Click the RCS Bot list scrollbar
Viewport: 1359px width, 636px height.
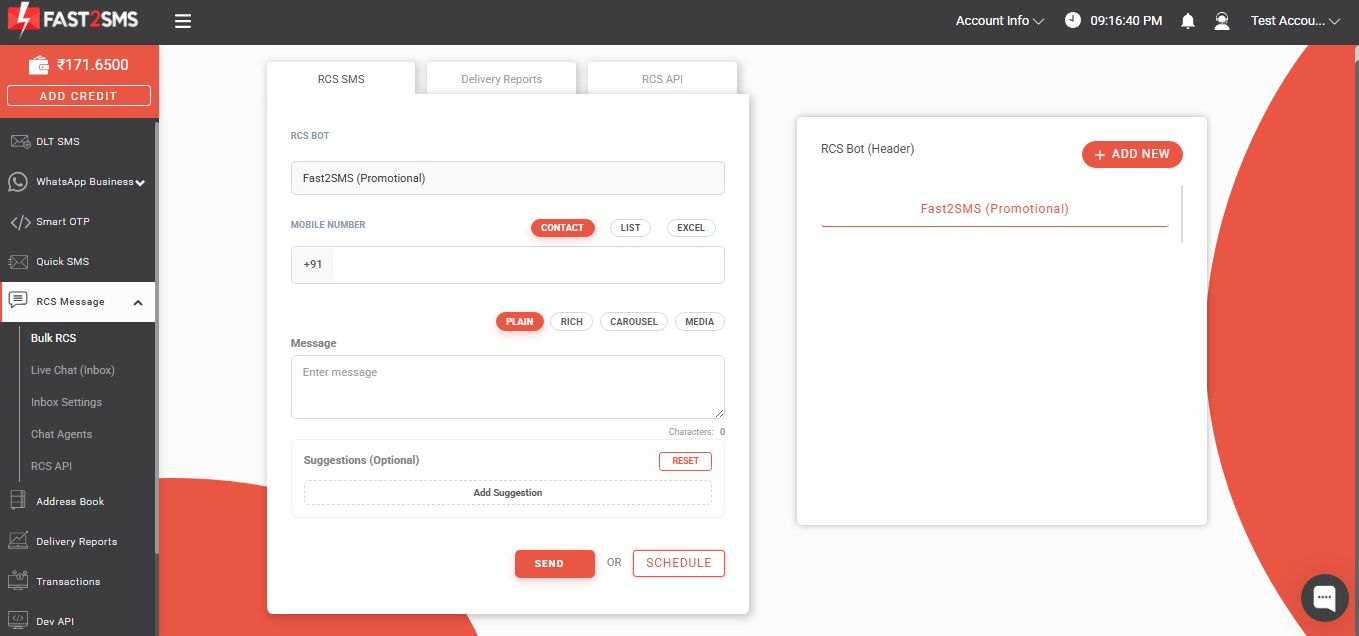coord(1182,213)
